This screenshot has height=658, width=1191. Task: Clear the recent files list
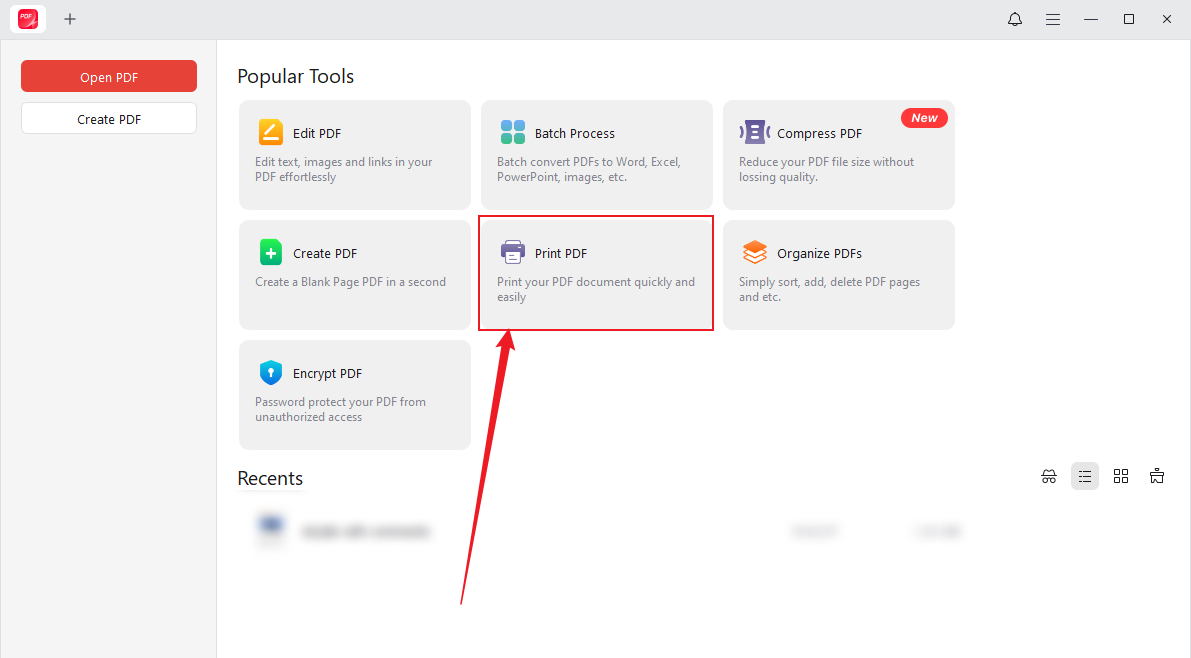tap(1157, 477)
